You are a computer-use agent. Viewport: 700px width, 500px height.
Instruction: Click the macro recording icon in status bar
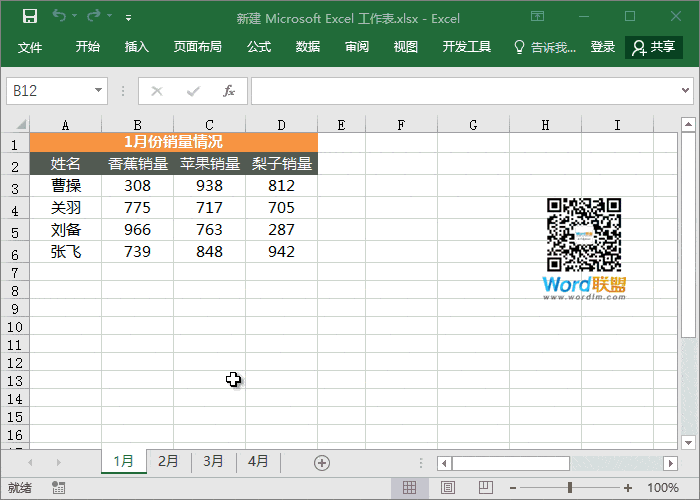59,488
